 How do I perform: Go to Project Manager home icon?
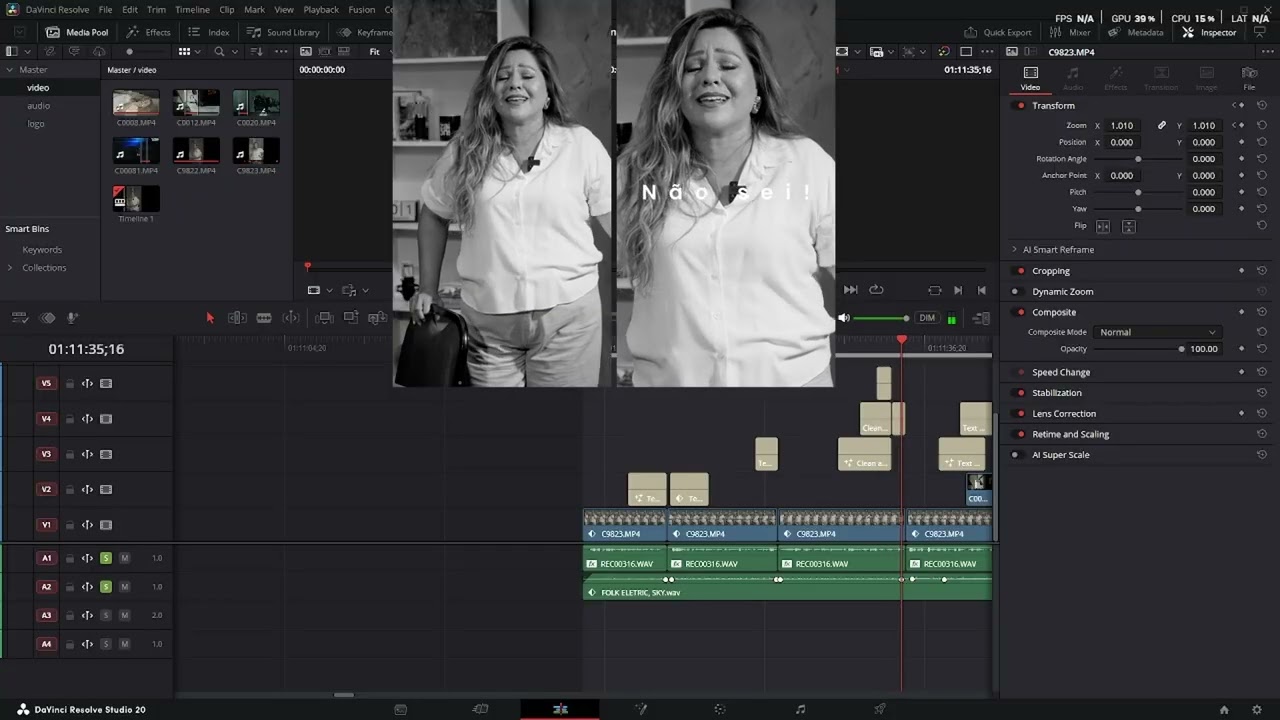[1224, 710]
